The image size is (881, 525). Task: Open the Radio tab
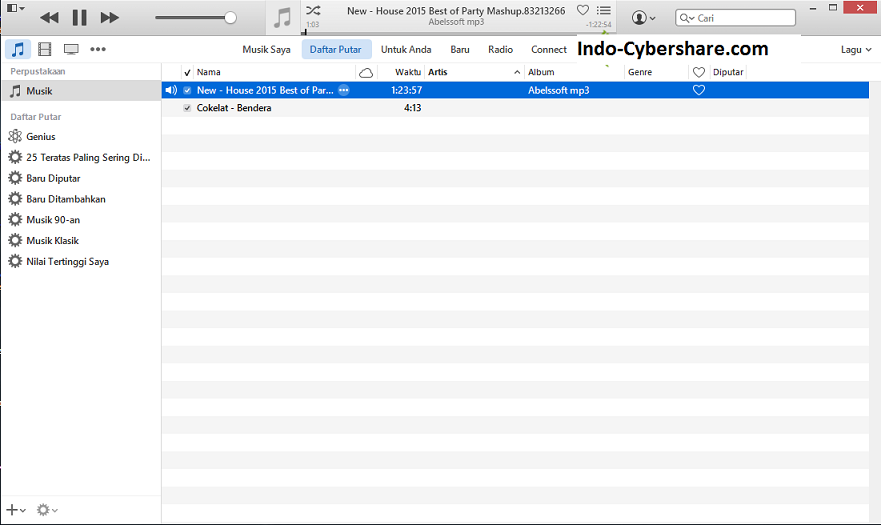[x=500, y=49]
